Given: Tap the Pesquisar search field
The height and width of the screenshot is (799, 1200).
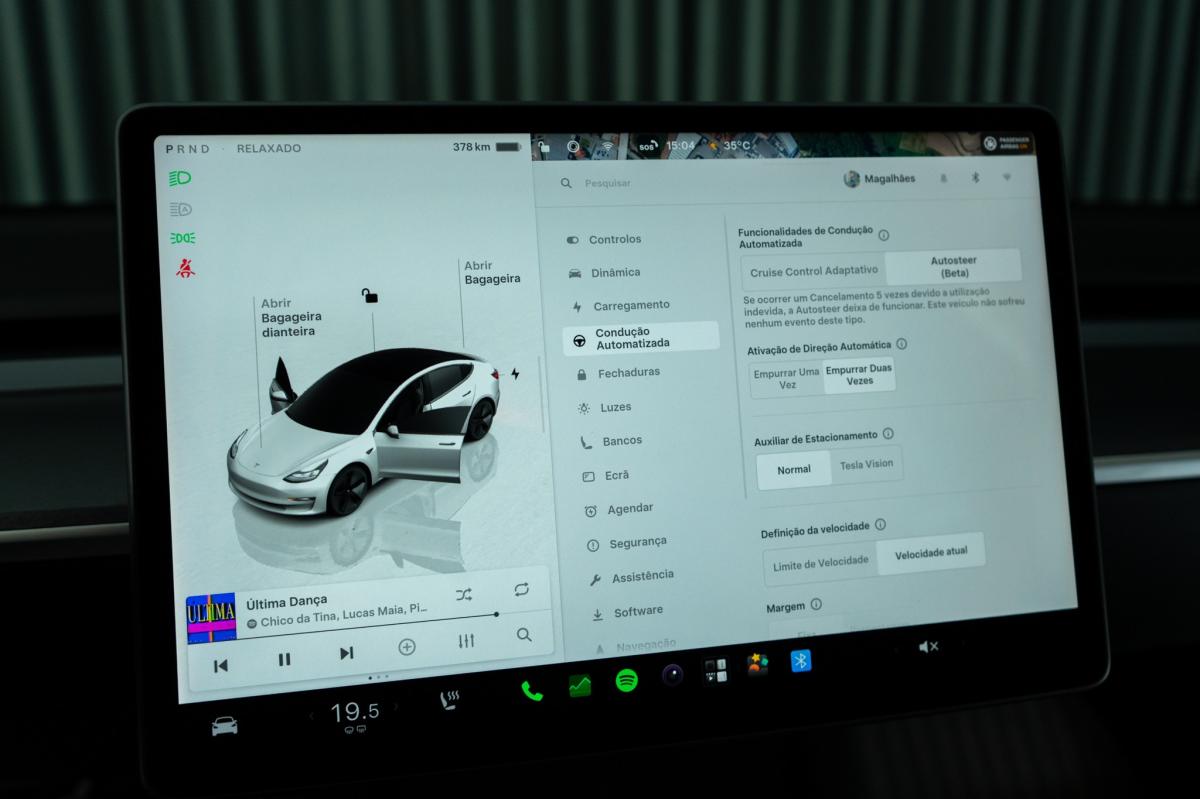Looking at the screenshot, I should click(x=609, y=183).
